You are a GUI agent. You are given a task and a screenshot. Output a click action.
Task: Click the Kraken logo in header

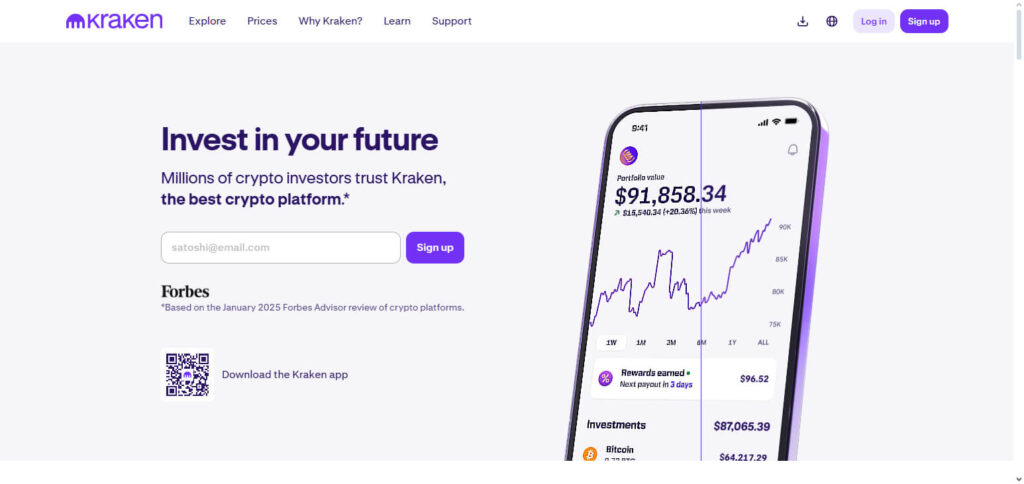tap(114, 21)
